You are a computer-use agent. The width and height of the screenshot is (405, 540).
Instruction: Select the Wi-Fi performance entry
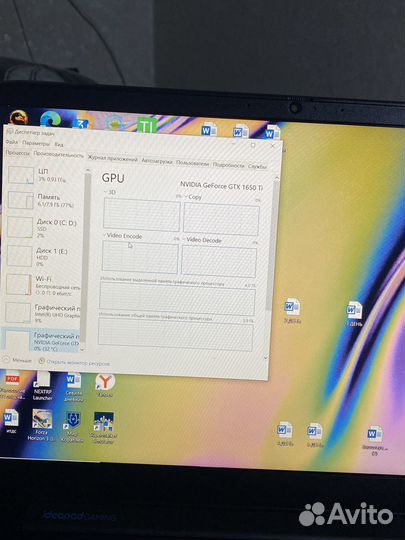tap(42, 285)
